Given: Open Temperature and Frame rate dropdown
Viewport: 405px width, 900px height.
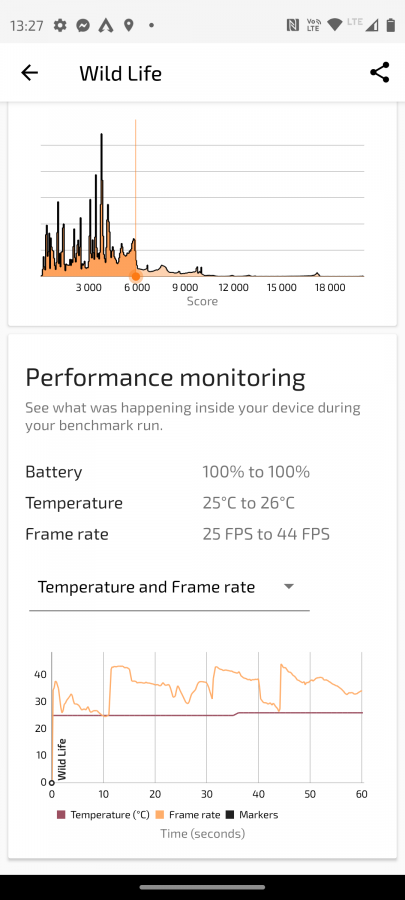Looking at the screenshot, I should [169, 587].
